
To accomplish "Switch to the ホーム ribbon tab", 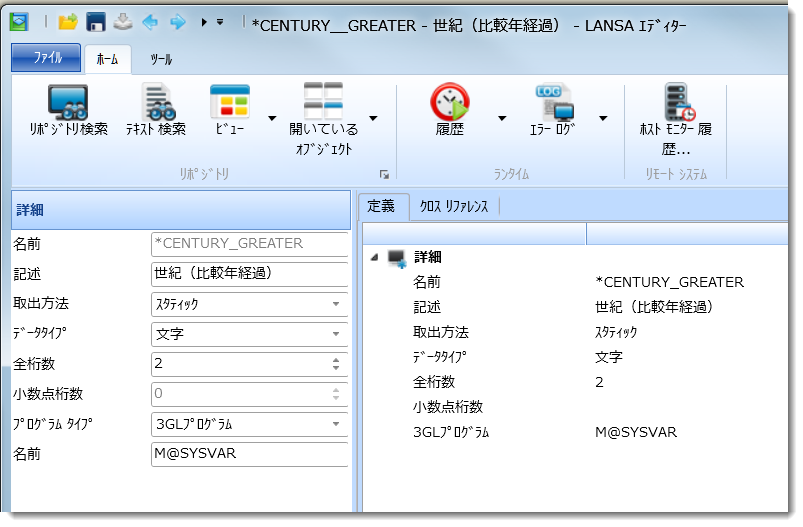I will [108, 59].
